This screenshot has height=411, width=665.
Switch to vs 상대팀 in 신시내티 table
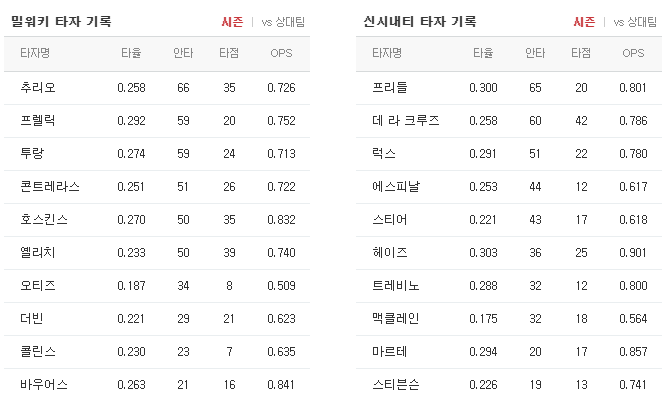(x=635, y=22)
